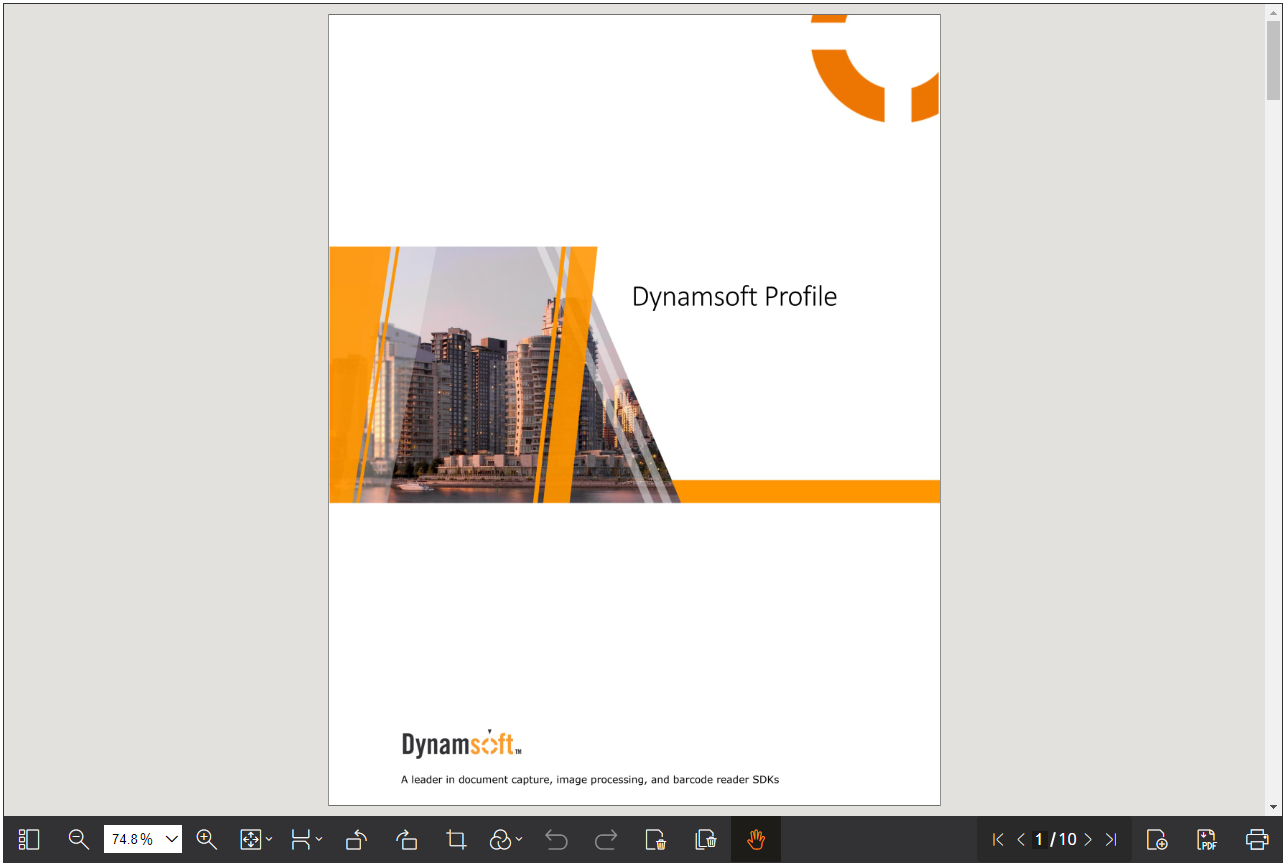1285x865 pixels.
Task: Click the redo arrow
Action: [606, 840]
